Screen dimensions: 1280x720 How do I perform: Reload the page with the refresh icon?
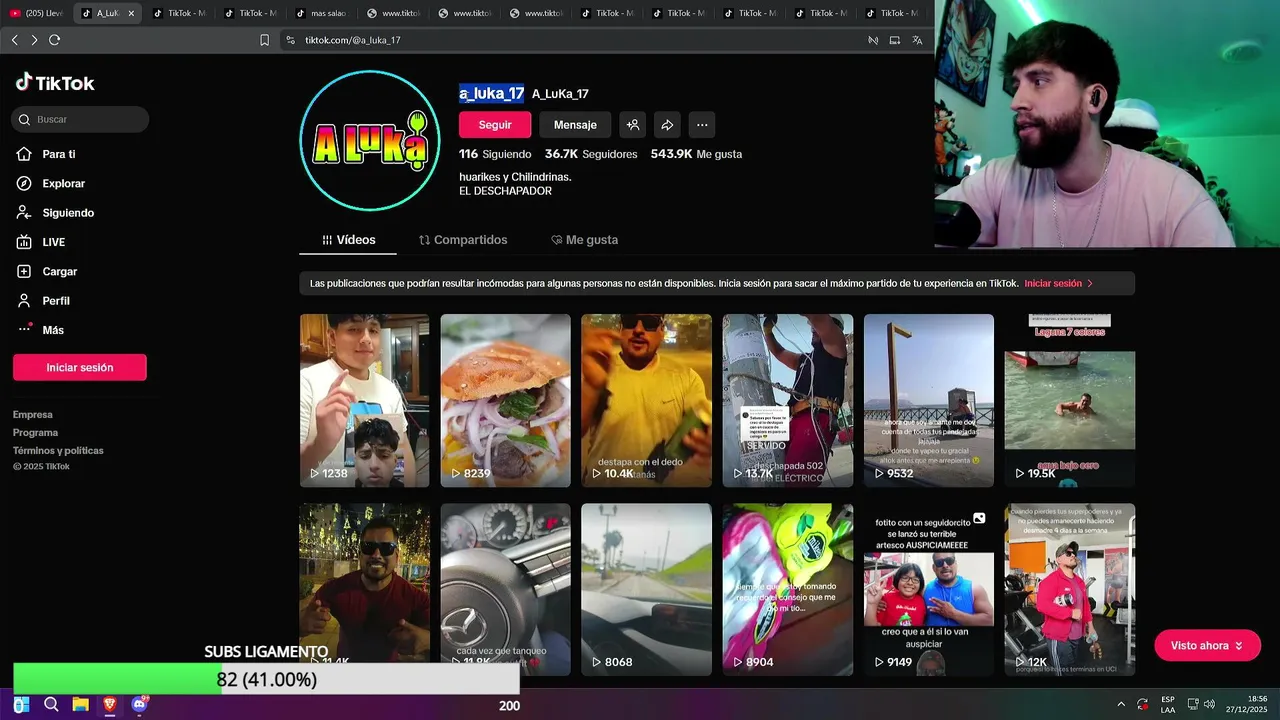point(54,40)
